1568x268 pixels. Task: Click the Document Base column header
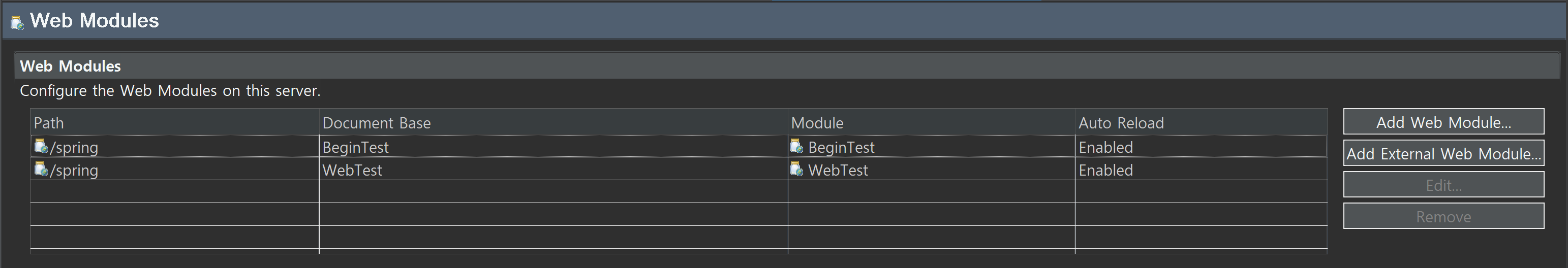(x=554, y=123)
